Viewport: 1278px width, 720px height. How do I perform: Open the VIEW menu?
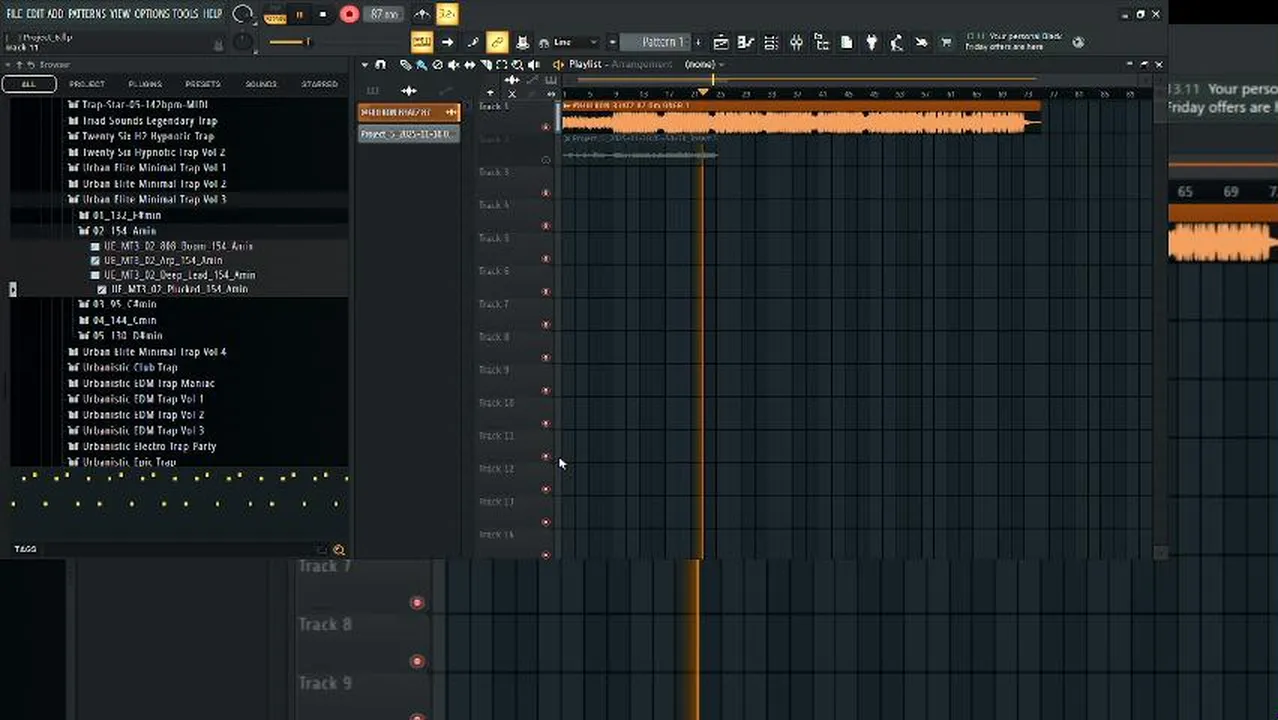pyautogui.click(x=120, y=13)
